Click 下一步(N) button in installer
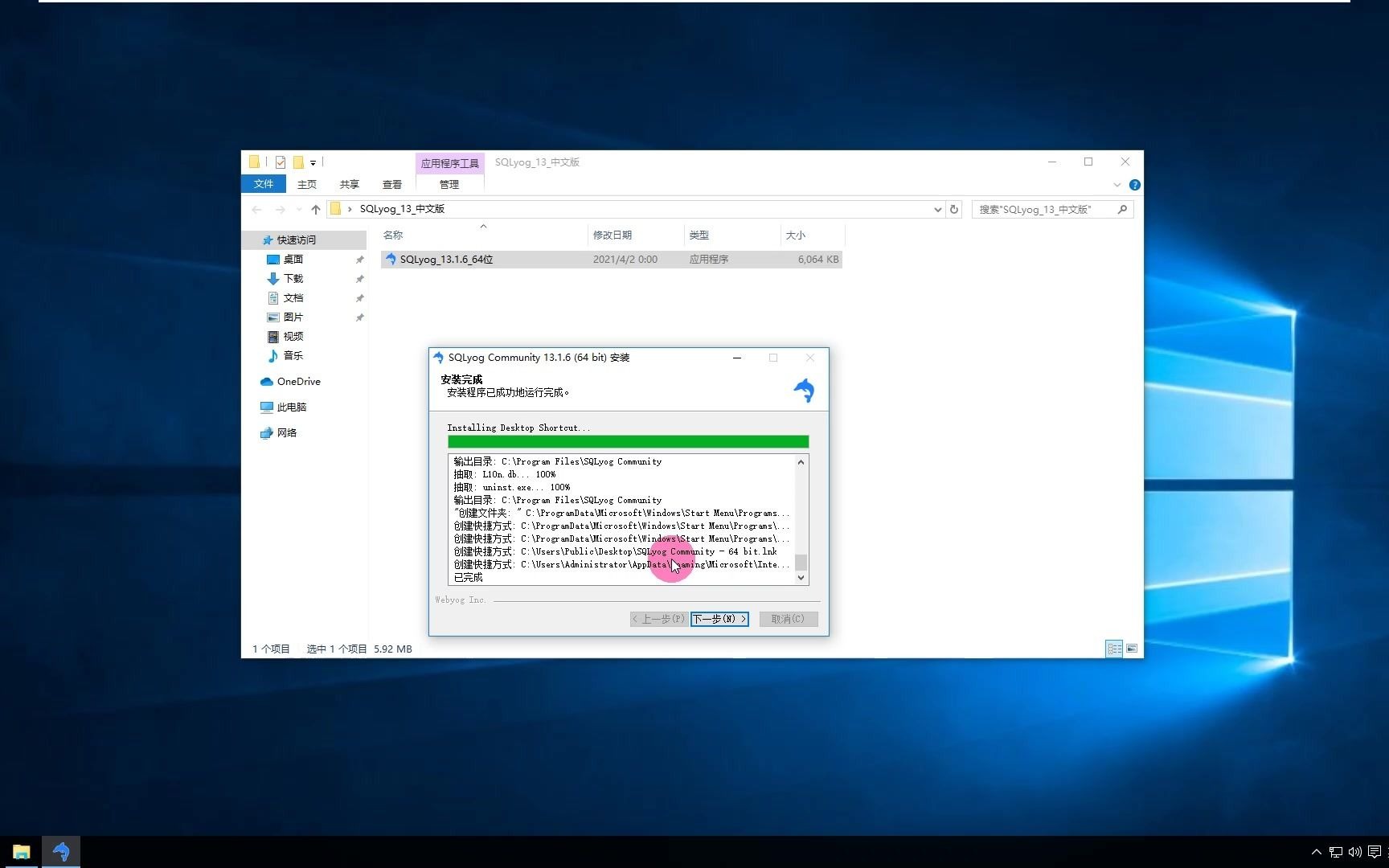The width and height of the screenshot is (1389, 868). click(719, 619)
